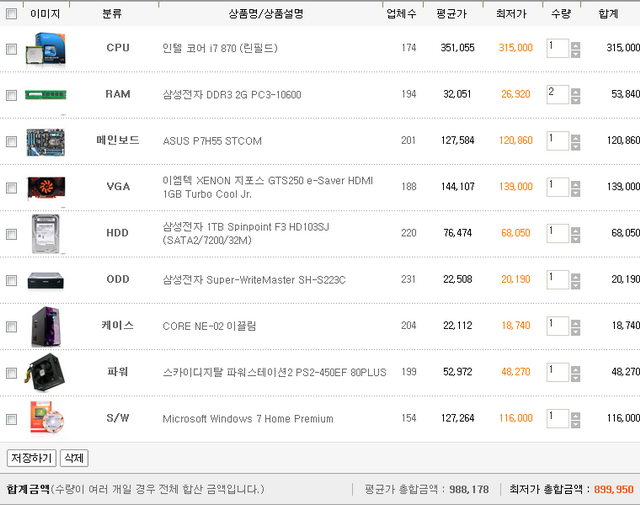Click the PS2-450EF power supply image
Image resolution: width=640 pixels, height=505 pixels.
tap(45, 372)
